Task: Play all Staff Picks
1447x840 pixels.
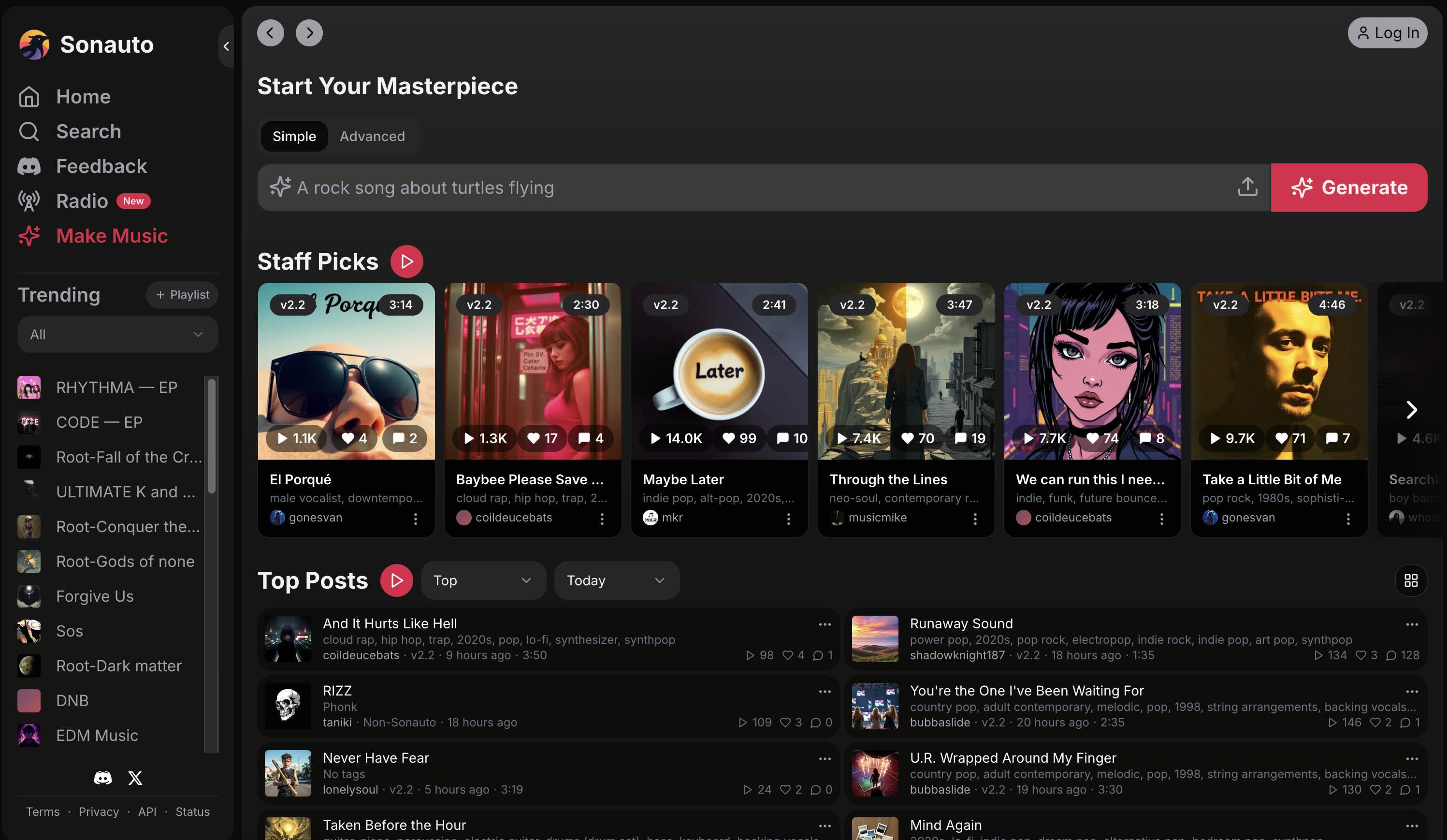Action: coord(406,262)
